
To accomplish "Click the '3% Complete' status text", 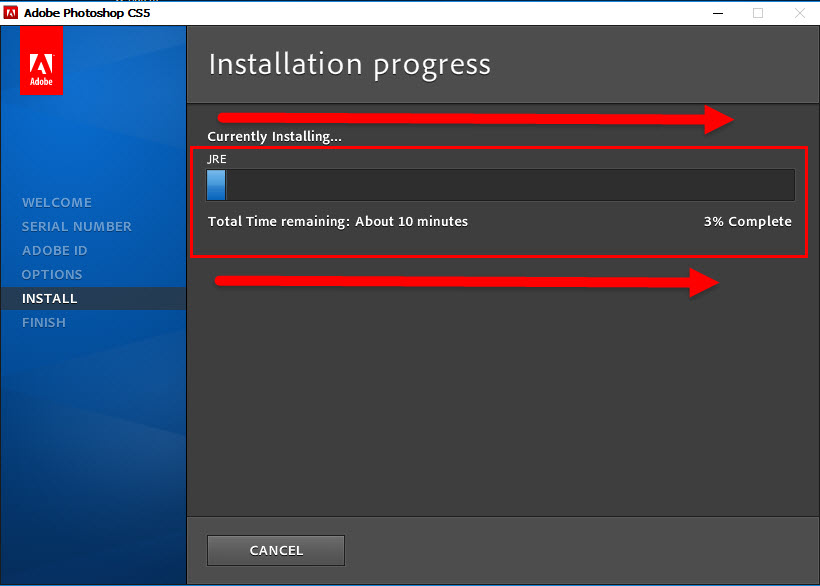I will pyautogui.click(x=747, y=222).
